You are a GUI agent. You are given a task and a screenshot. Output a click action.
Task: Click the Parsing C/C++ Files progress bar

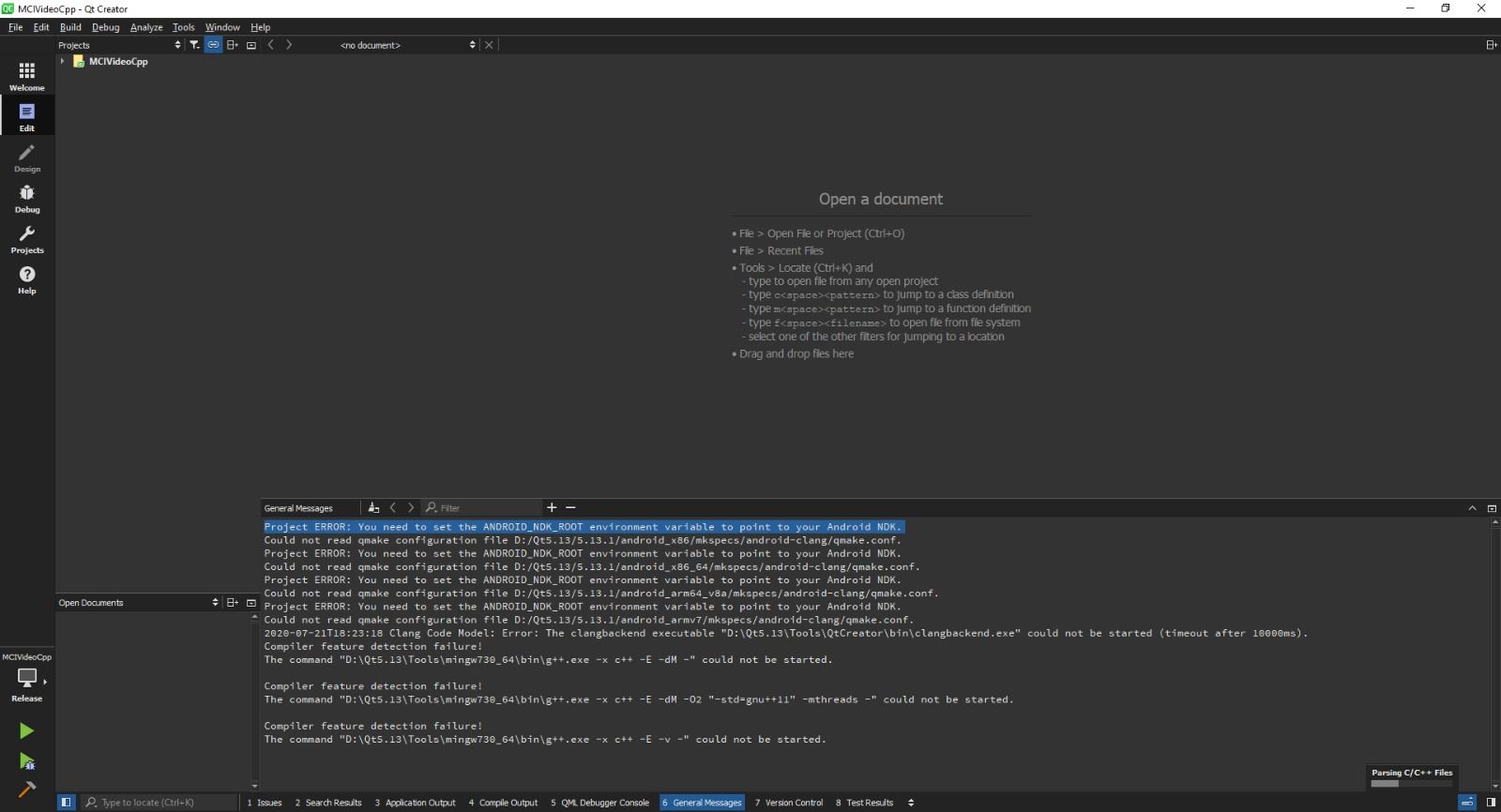point(1412,783)
